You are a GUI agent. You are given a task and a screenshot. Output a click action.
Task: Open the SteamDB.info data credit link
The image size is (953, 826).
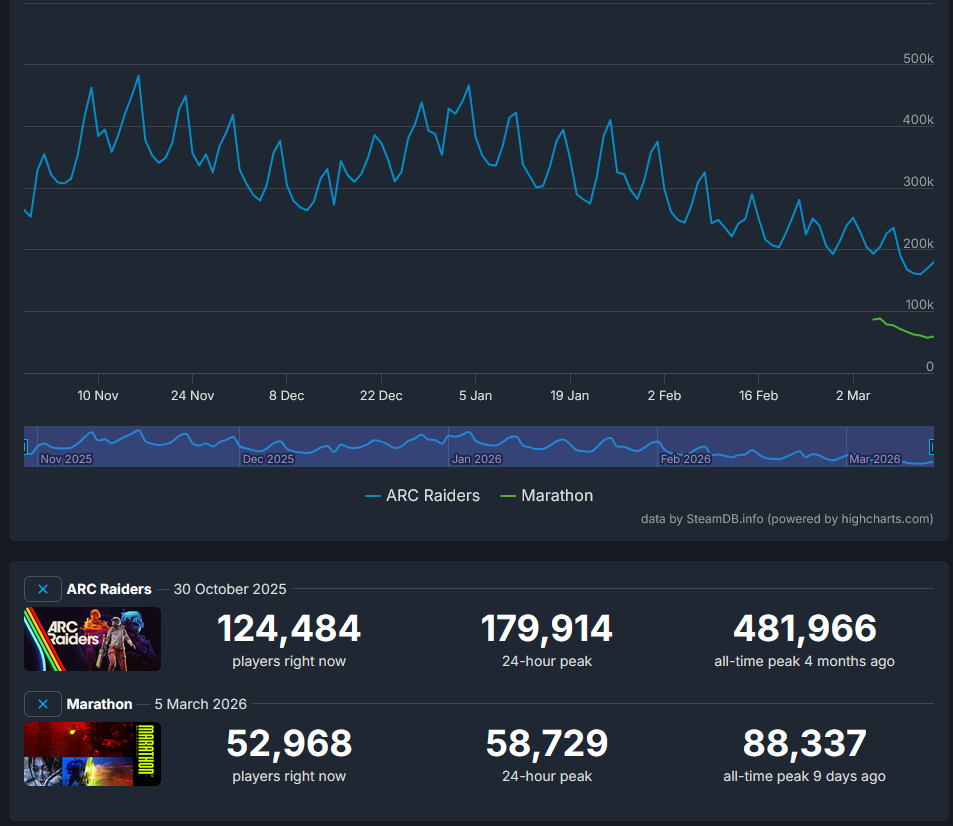click(x=724, y=519)
